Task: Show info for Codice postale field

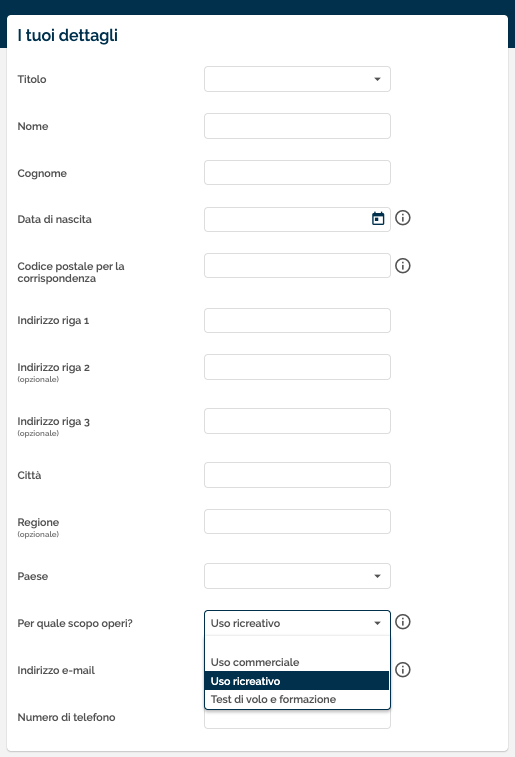Action: click(403, 266)
